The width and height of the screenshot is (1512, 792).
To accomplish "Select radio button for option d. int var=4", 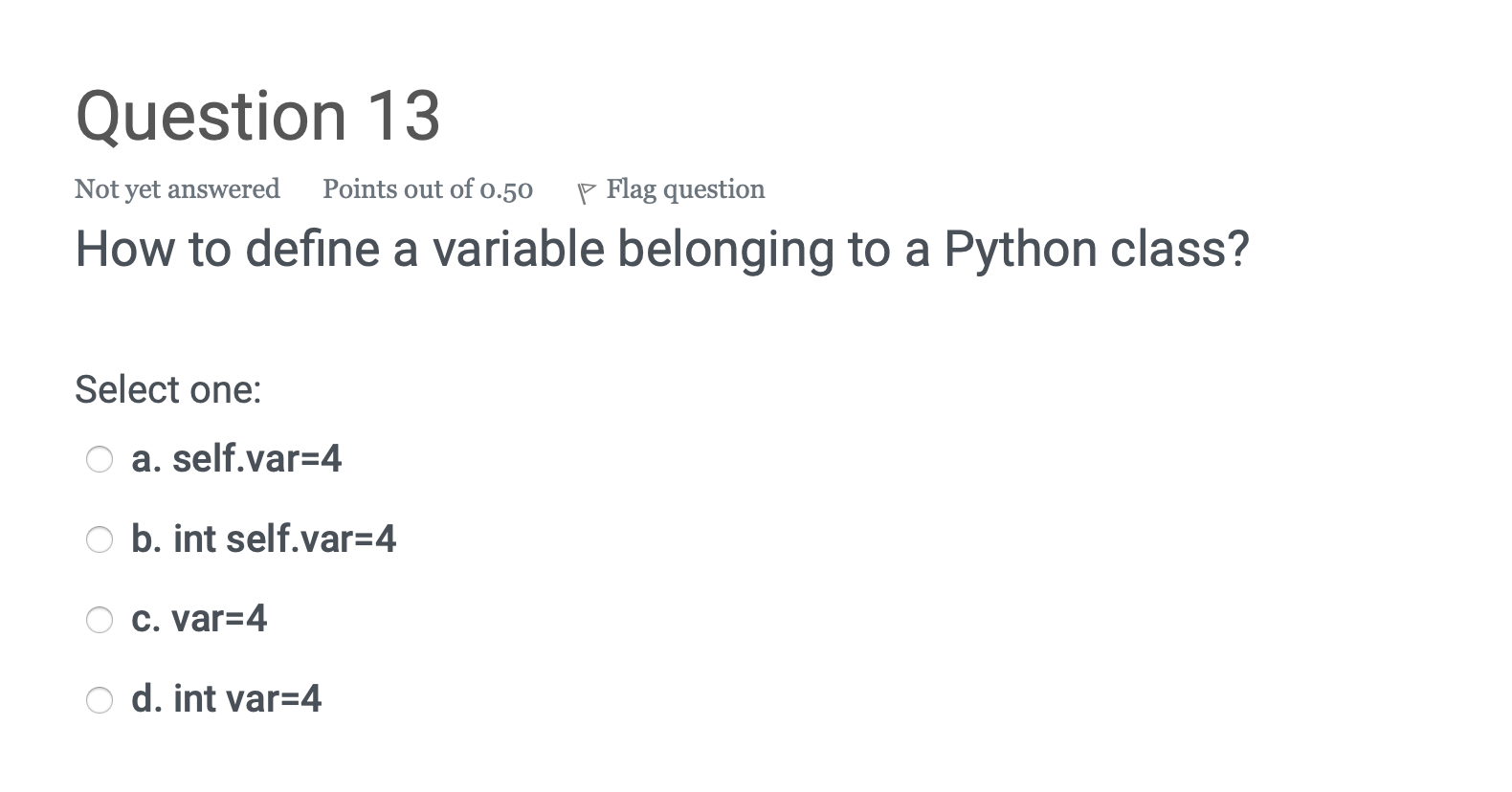I will pyautogui.click(x=100, y=699).
